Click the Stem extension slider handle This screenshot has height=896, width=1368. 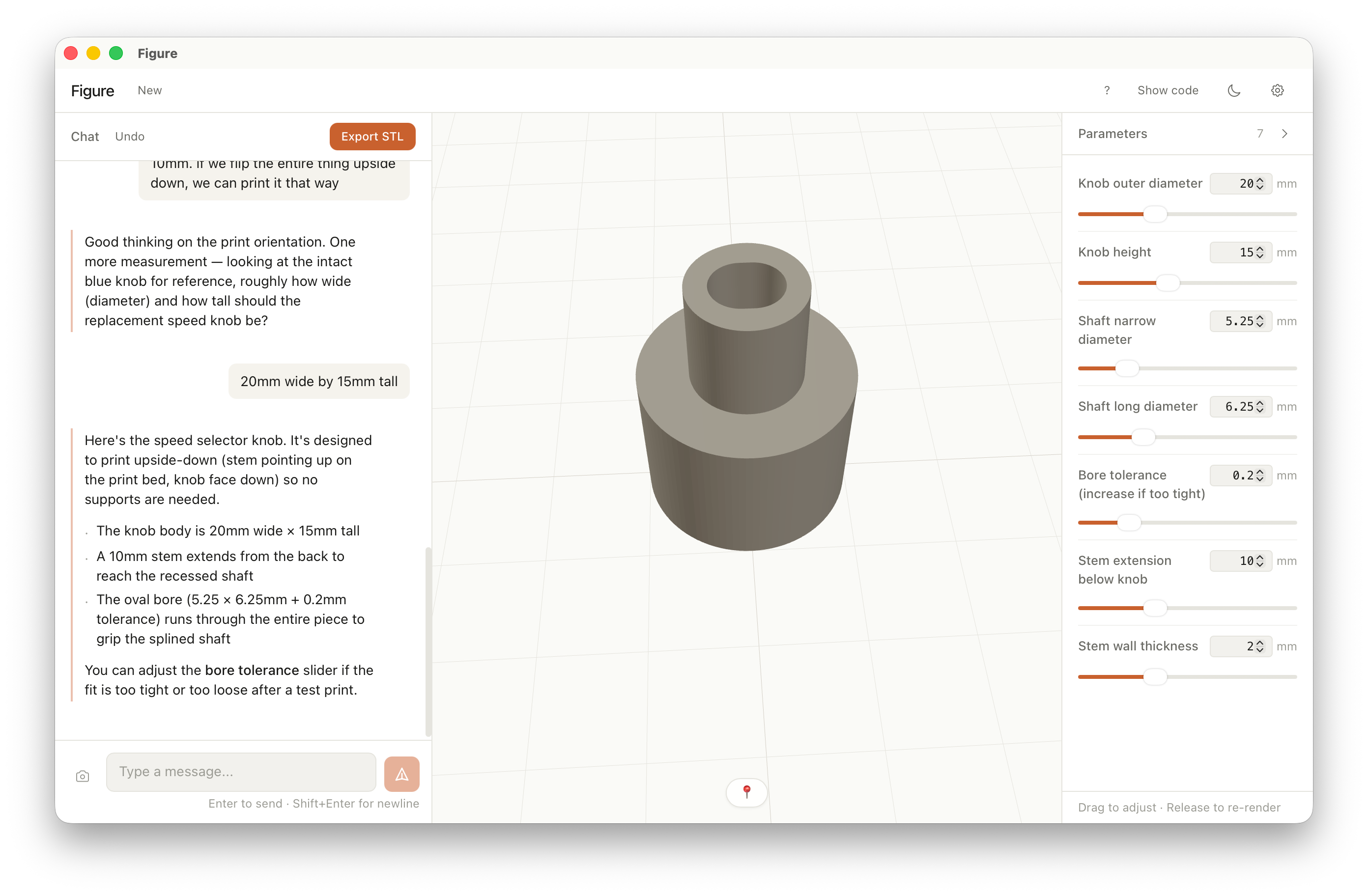[x=1155, y=608]
